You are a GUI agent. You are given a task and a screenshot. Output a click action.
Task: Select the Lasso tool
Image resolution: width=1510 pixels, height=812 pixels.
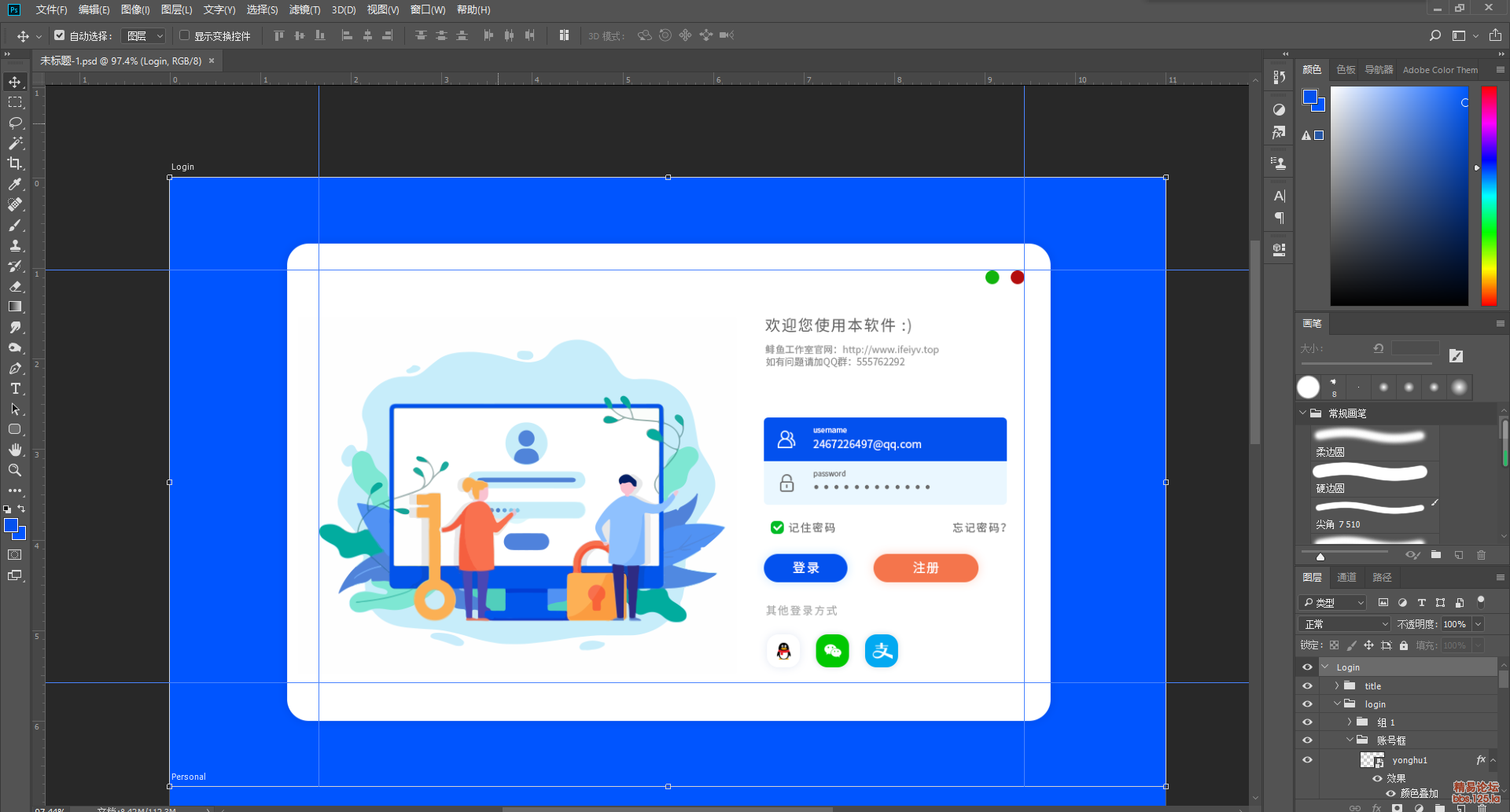pos(15,123)
